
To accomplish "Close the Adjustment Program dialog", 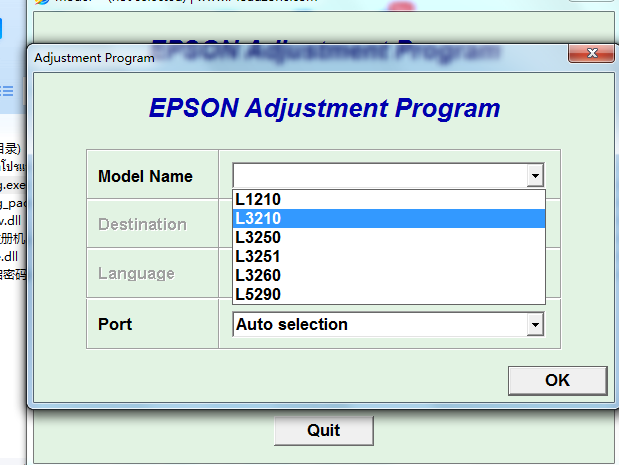I will point(591,53).
